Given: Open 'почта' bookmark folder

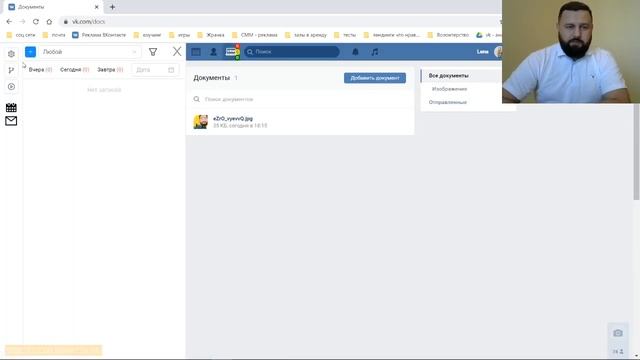Looking at the screenshot, I should point(54,35).
